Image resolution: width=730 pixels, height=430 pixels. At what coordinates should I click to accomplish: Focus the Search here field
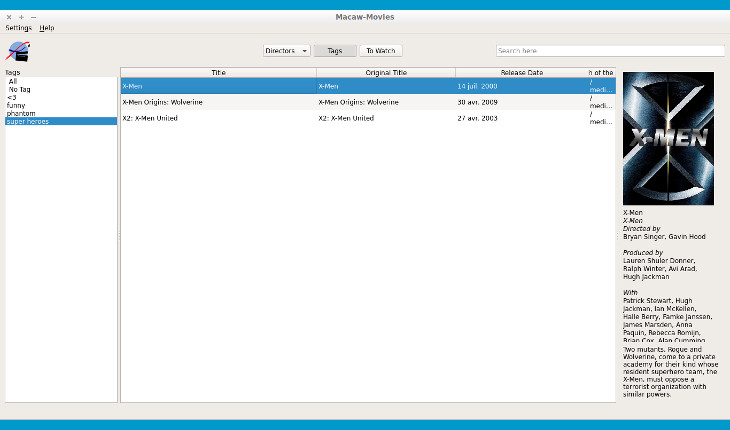(x=610, y=51)
